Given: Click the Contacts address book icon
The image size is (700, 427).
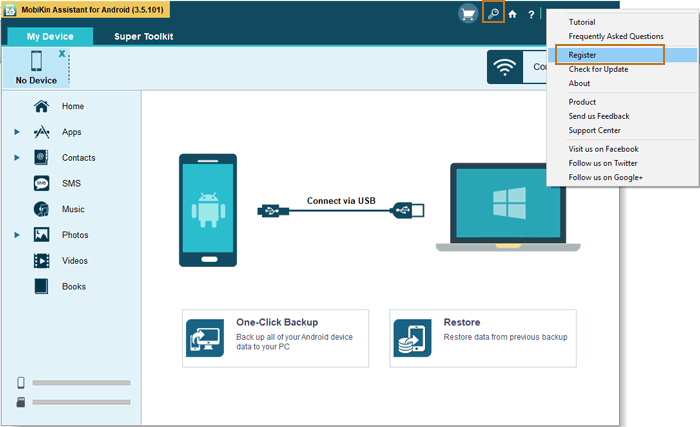Looking at the screenshot, I should pos(42,157).
